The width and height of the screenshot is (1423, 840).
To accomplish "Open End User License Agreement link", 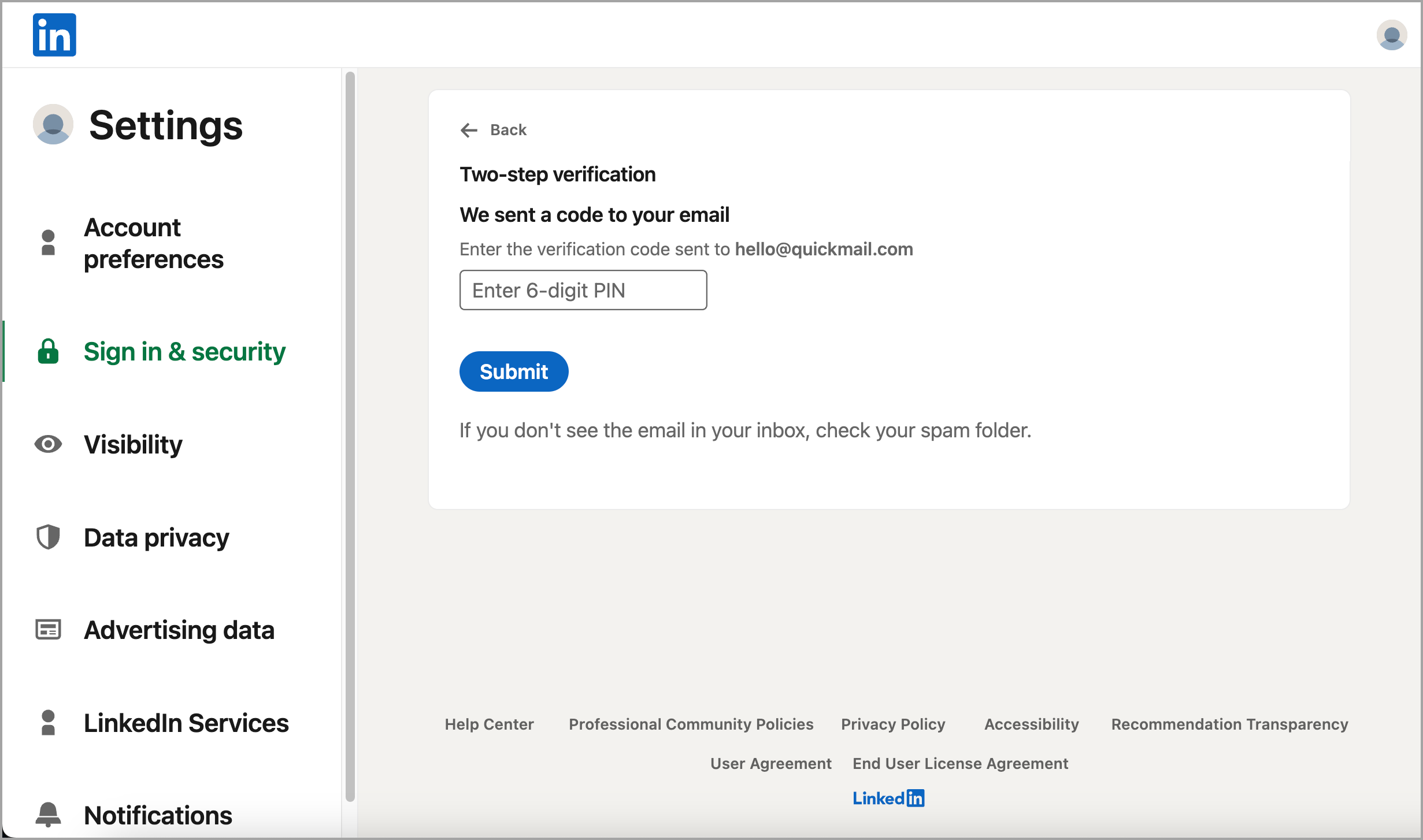I will [x=960, y=763].
